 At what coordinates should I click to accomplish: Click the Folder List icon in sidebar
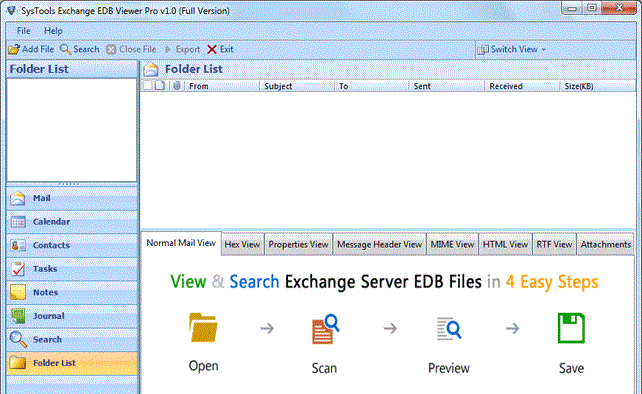point(18,363)
